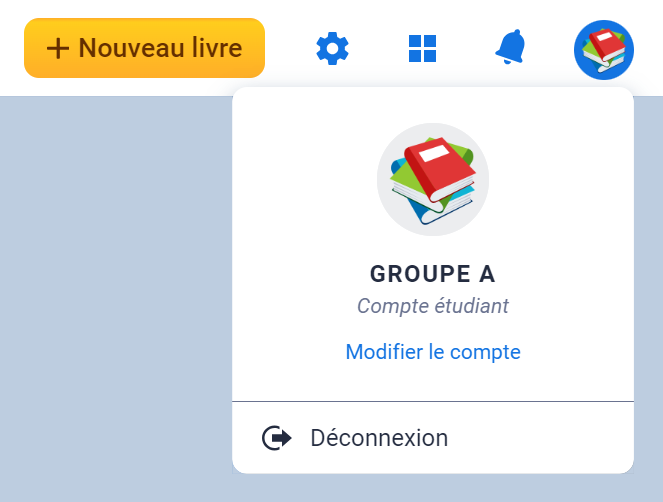Open the settings gear icon
The width and height of the screenshot is (663, 502).
click(x=332, y=48)
